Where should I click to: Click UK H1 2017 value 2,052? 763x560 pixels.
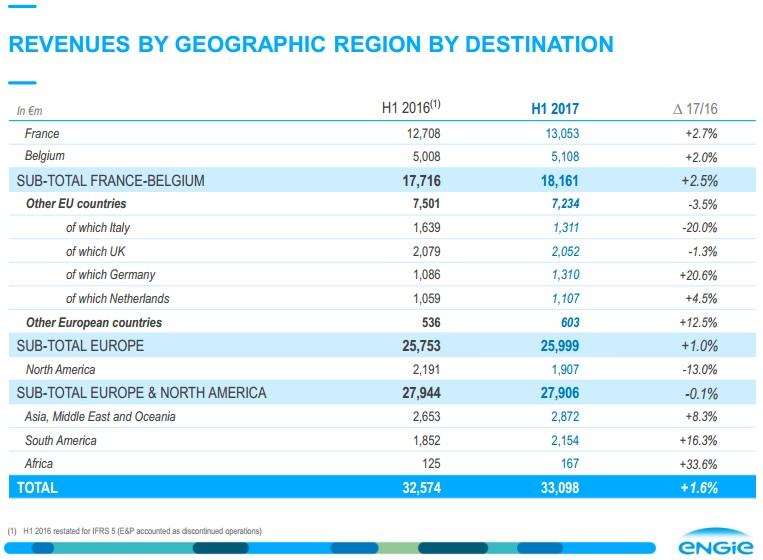[x=565, y=251]
